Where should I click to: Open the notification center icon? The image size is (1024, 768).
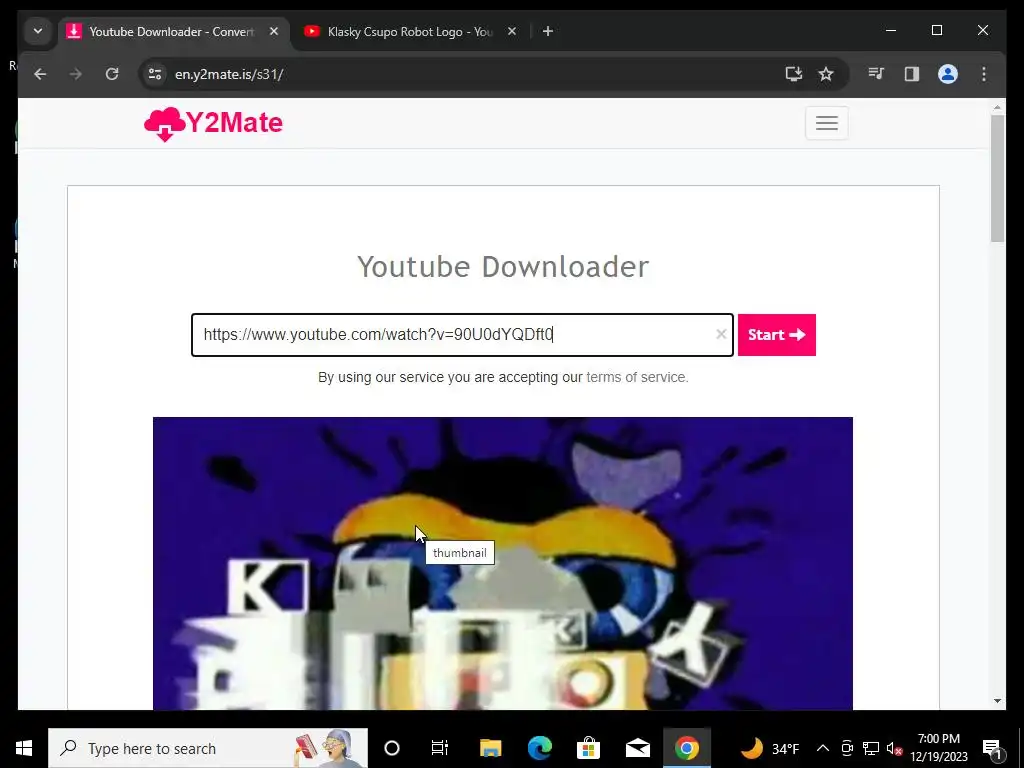[992, 748]
